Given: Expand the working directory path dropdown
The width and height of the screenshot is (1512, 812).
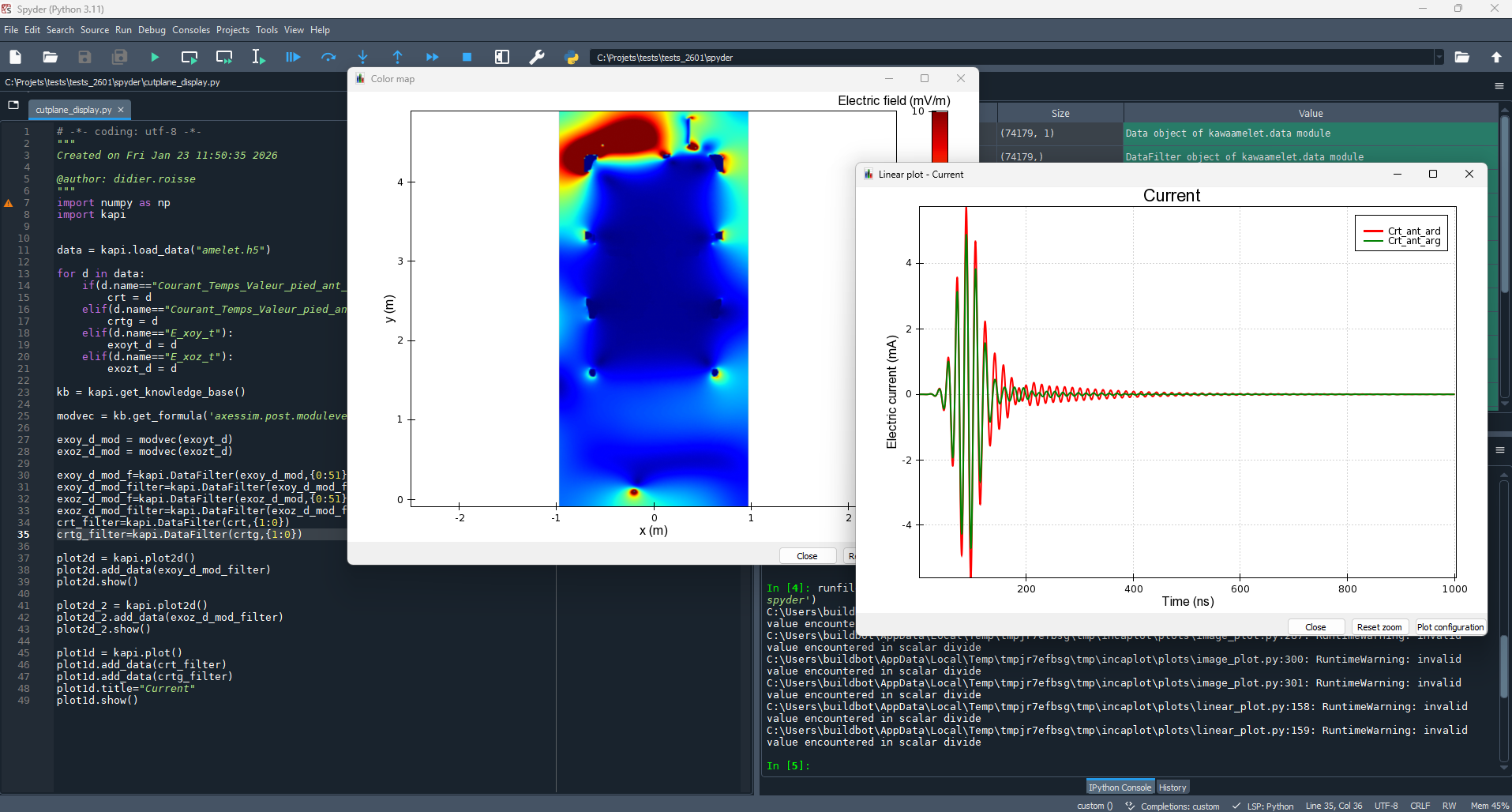Looking at the screenshot, I should (1439, 57).
